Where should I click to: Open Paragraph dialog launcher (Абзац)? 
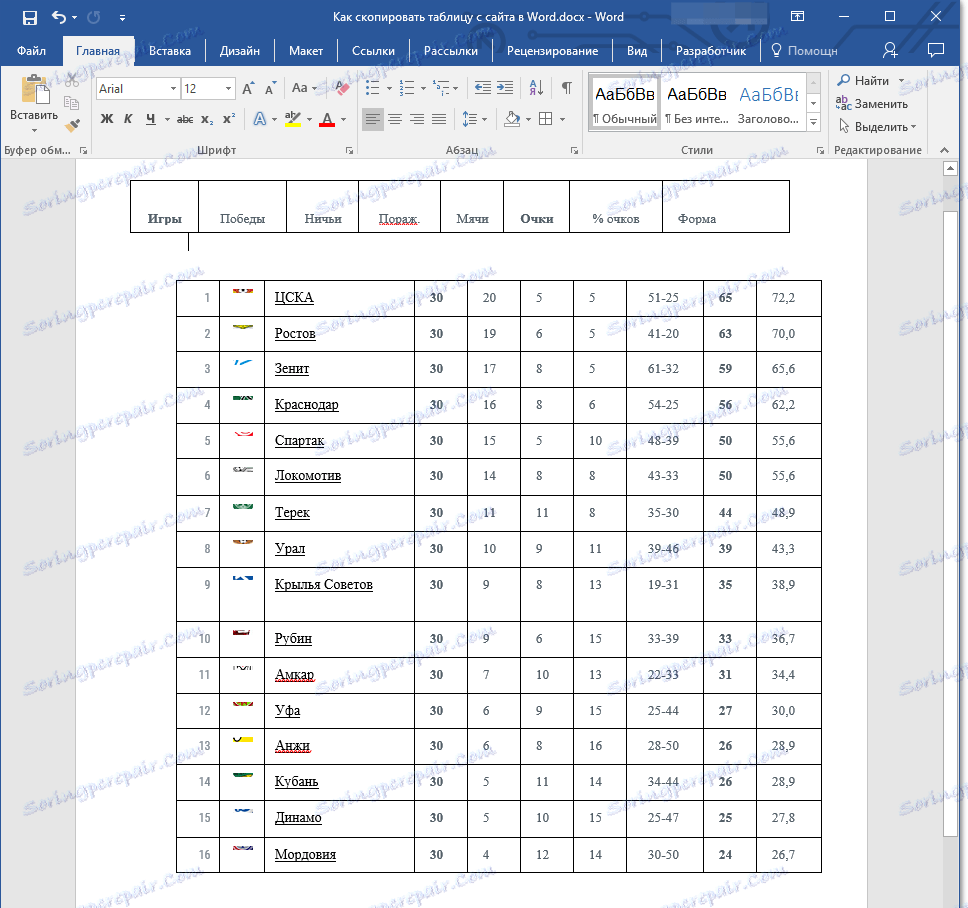pos(574,151)
